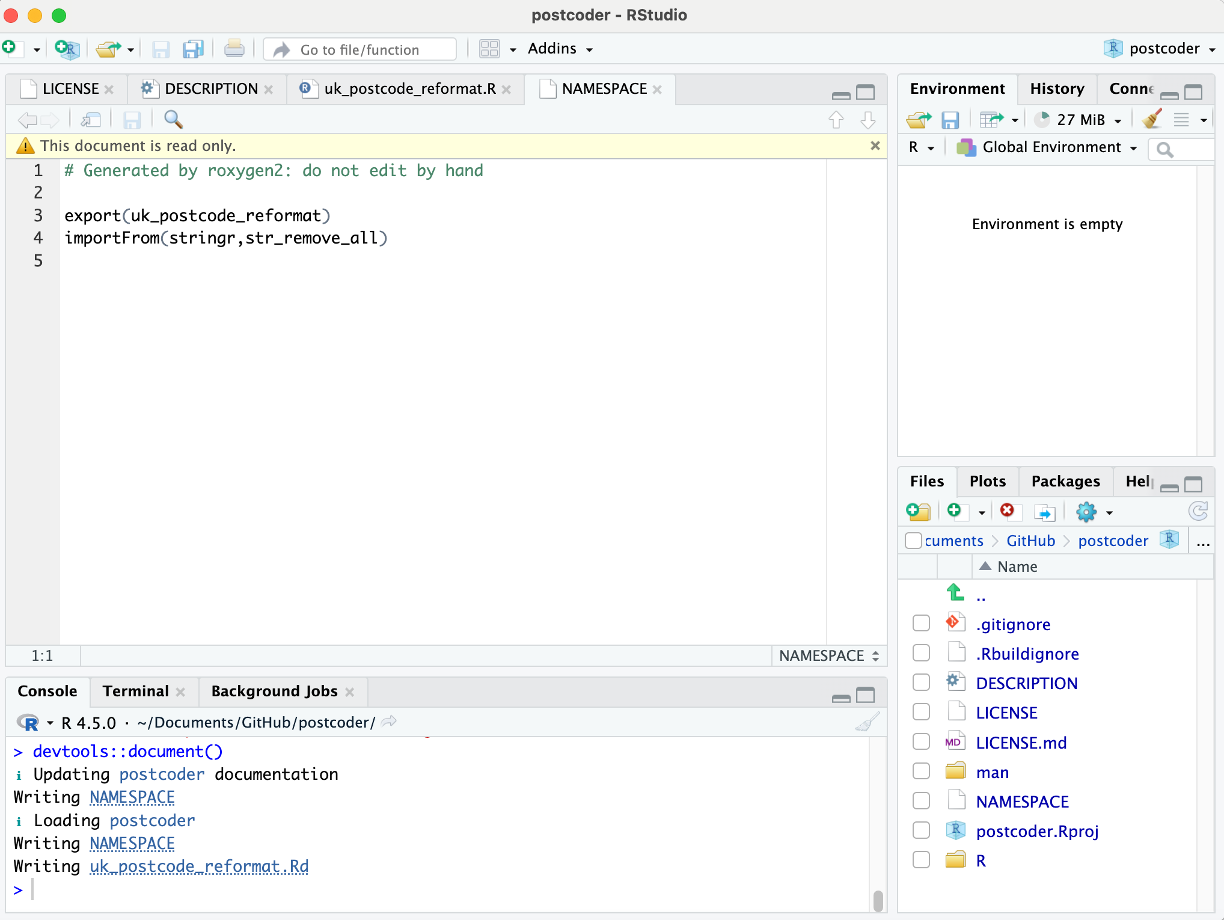Click the Create a Project icon

[67, 48]
